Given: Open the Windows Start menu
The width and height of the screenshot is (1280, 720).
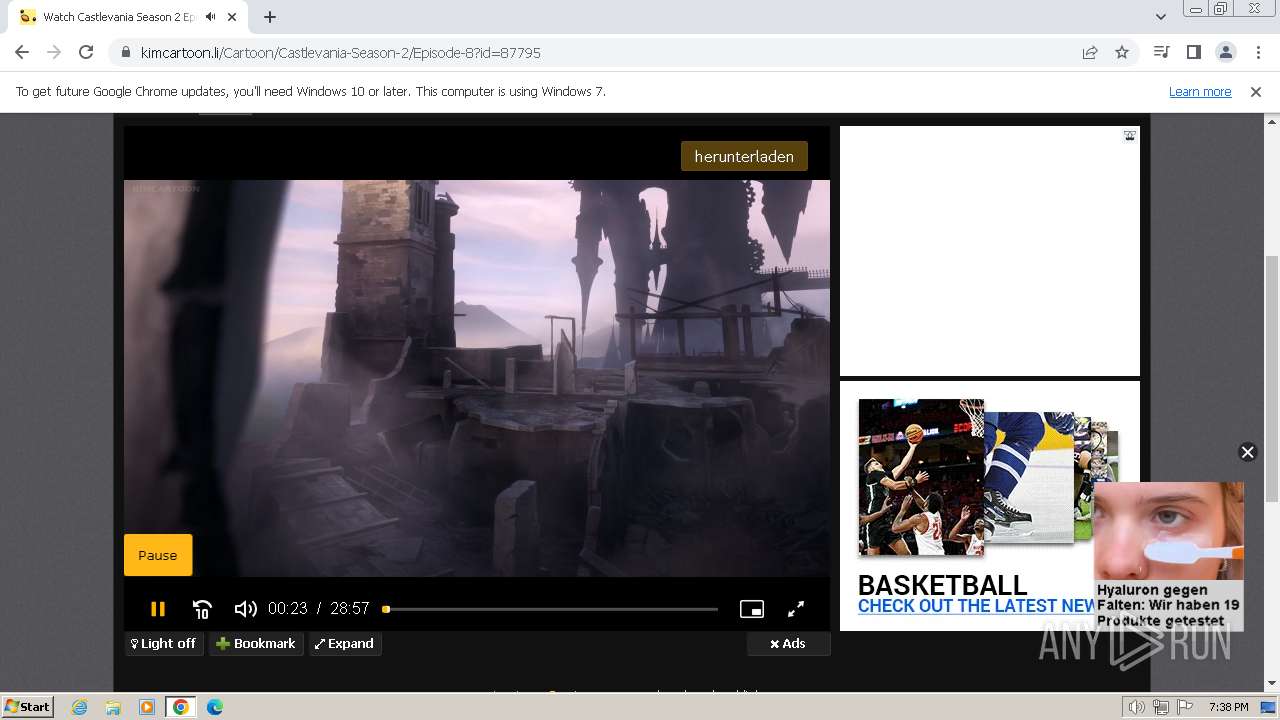Looking at the screenshot, I should click(x=27, y=706).
